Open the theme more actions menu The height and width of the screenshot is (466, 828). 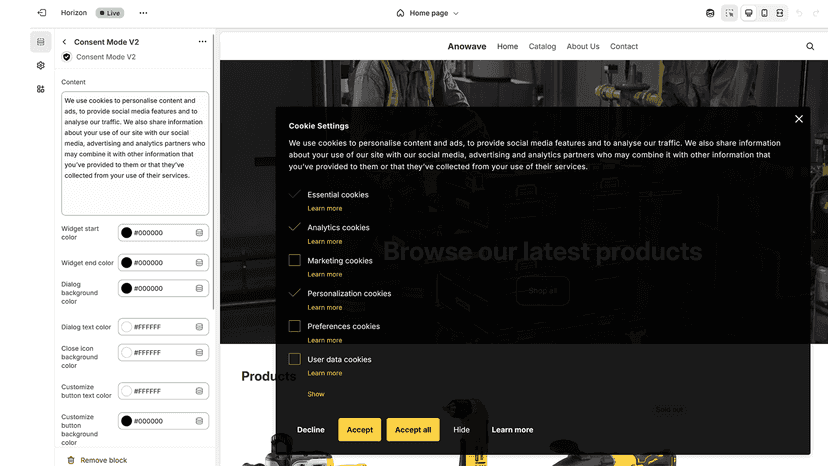[x=143, y=13]
